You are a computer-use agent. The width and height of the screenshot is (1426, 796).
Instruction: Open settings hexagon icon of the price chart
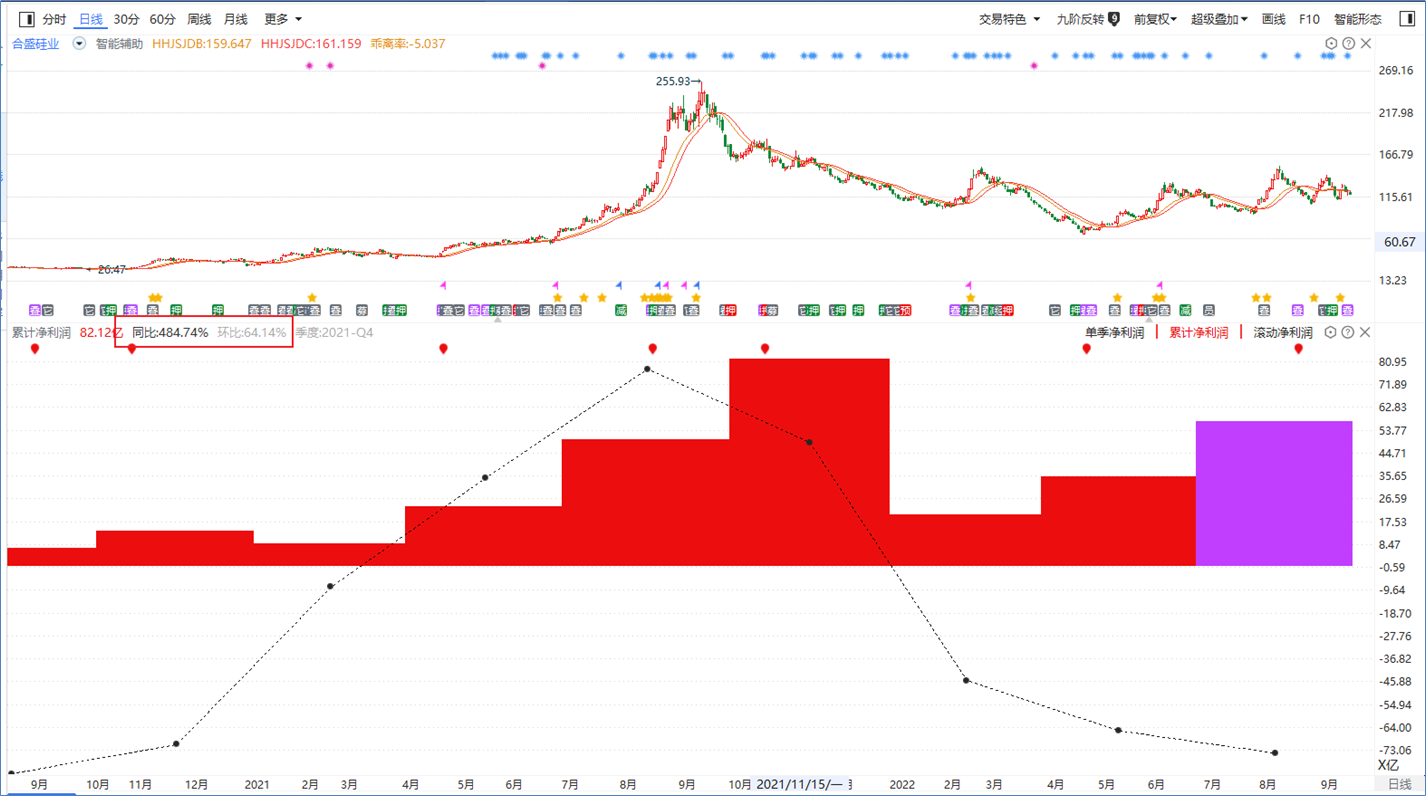(x=1331, y=44)
